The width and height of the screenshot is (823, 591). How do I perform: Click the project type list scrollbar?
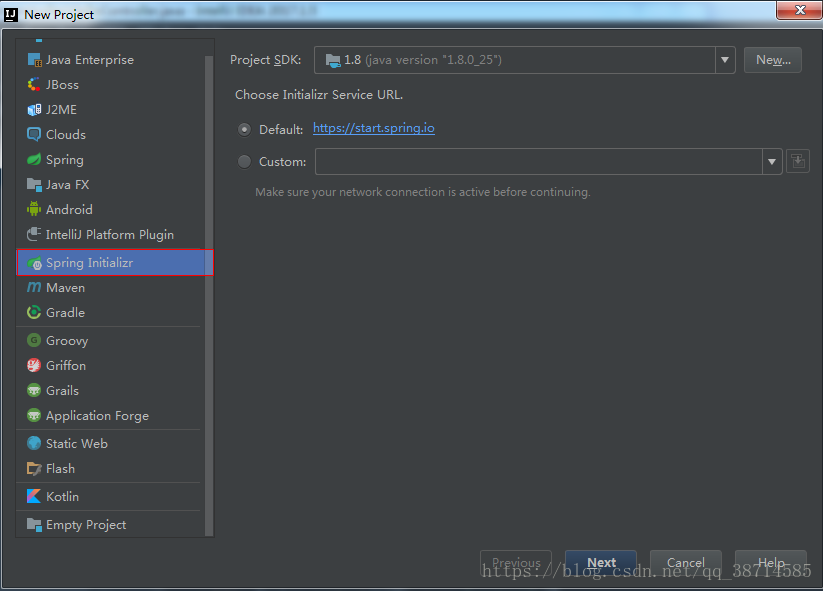click(209, 294)
